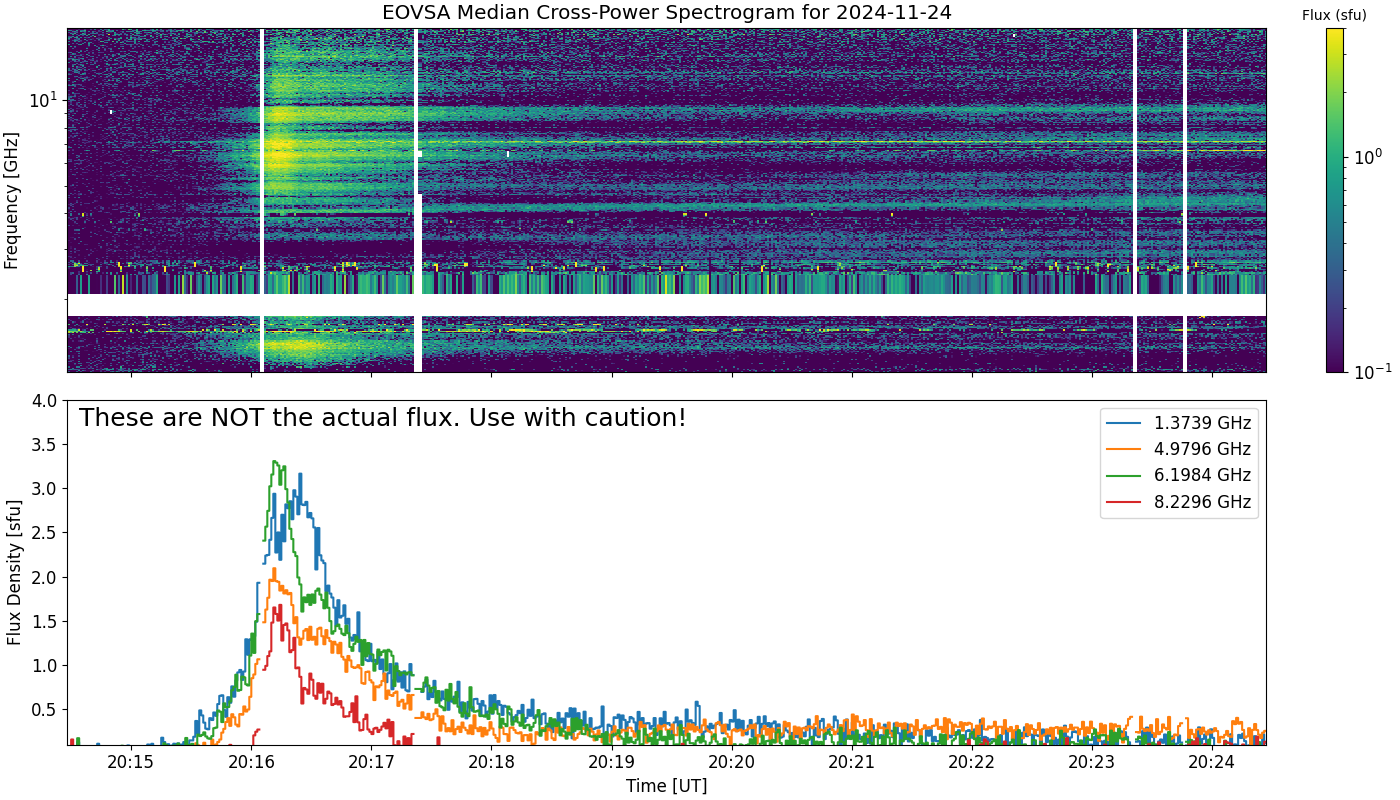Click the 4.0 flux density tick label

pos(45,401)
